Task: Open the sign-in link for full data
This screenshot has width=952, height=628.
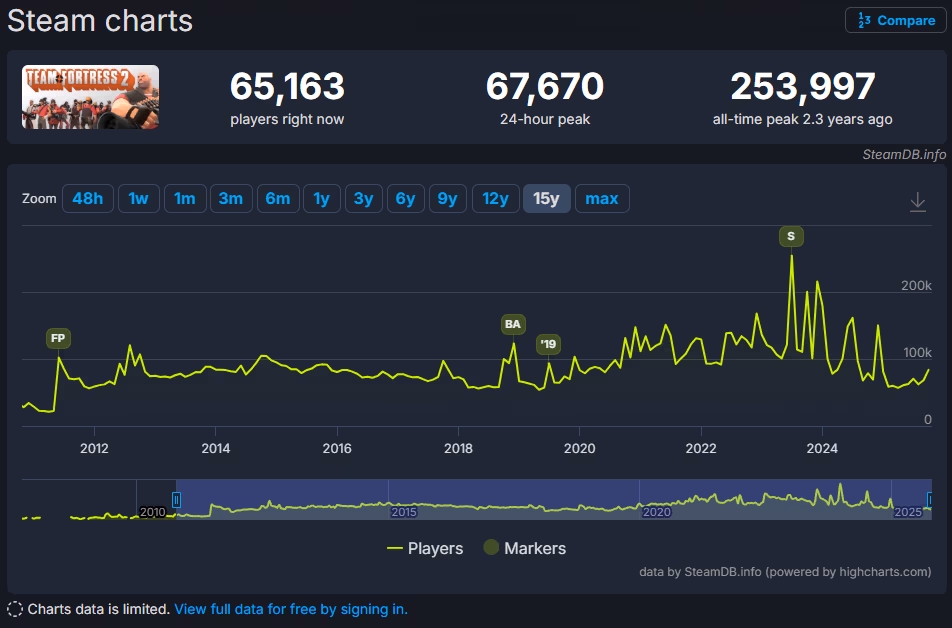Action: click(x=291, y=609)
